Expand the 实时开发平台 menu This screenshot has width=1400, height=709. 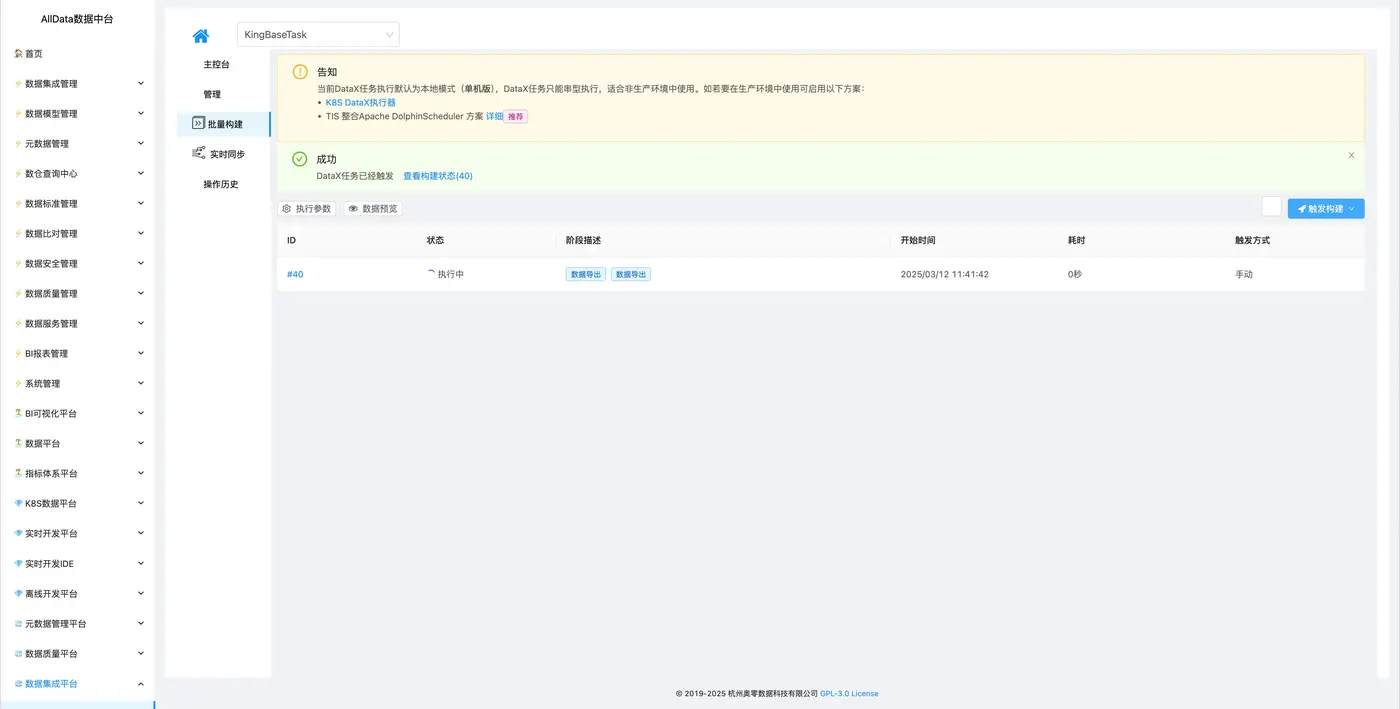click(x=141, y=533)
